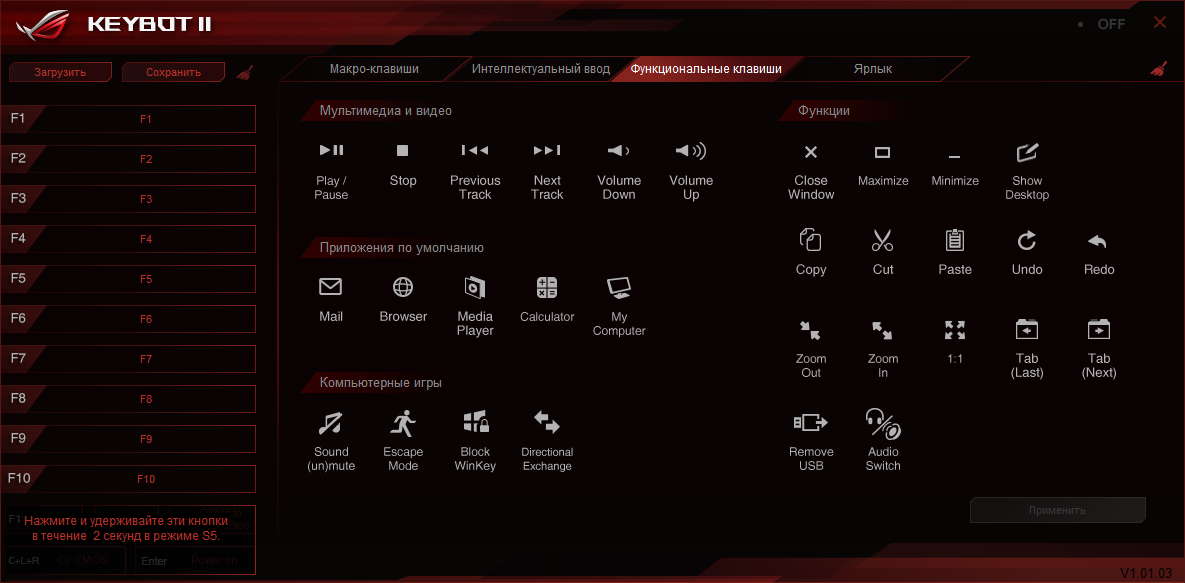This screenshot has height=583, width=1185.
Task: Pick the Zoom In function
Action: click(x=883, y=330)
